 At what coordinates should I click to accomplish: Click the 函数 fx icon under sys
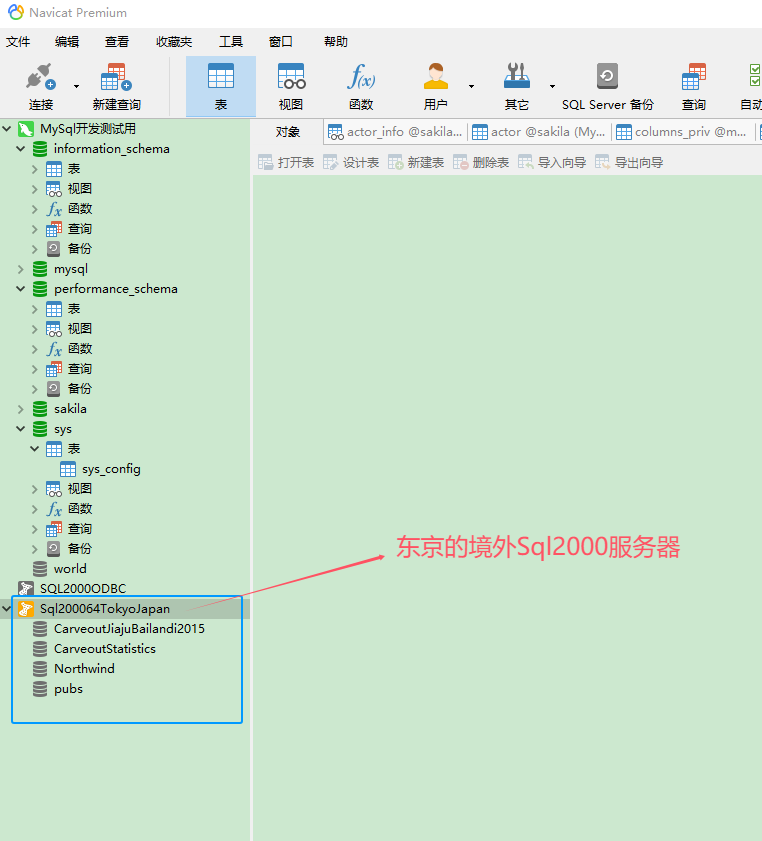click(x=54, y=509)
